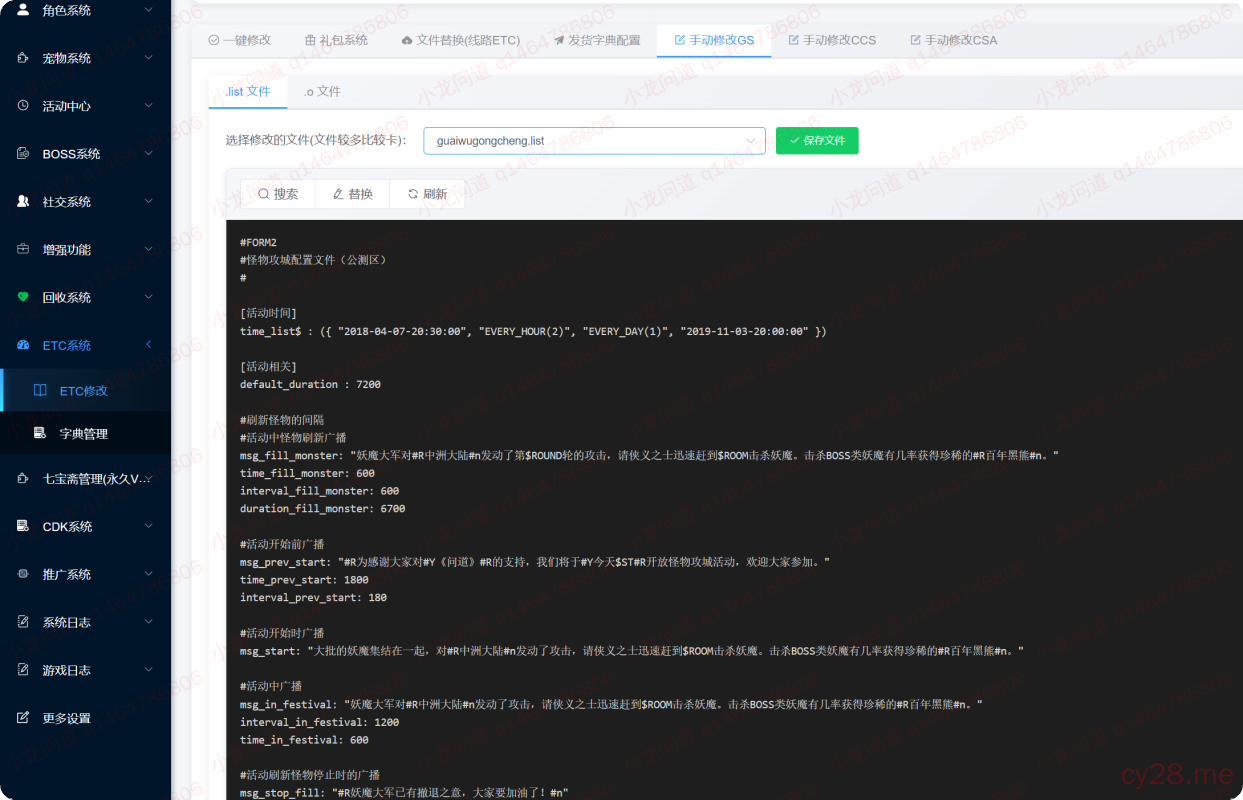The width and height of the screenshot is (1243, 800).
Task: Switch to the 手动修改CCS tab
Action: click(832, 40)
